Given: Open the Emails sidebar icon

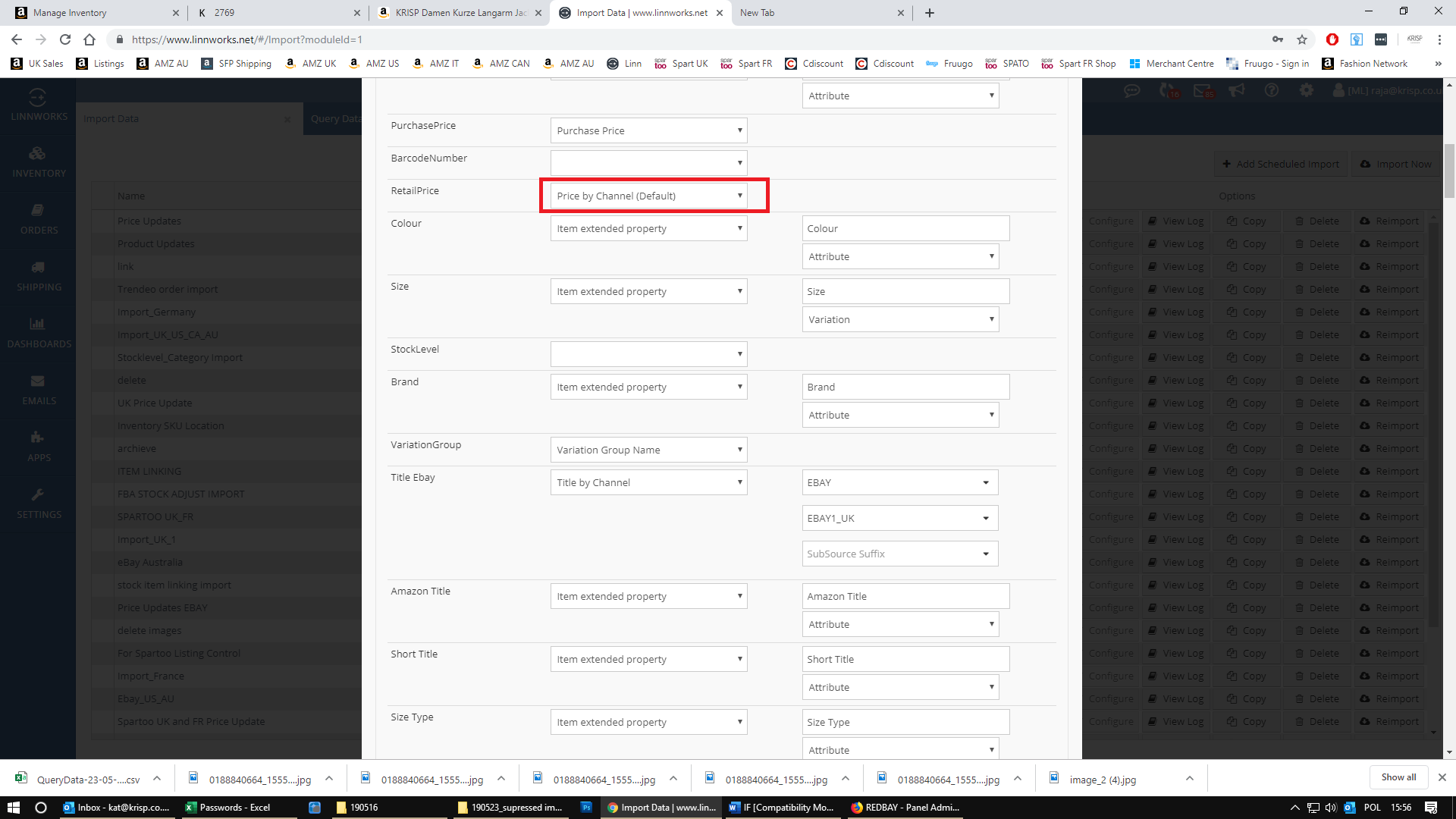Looking at the screenshot, I should click(x=38, y=381).
